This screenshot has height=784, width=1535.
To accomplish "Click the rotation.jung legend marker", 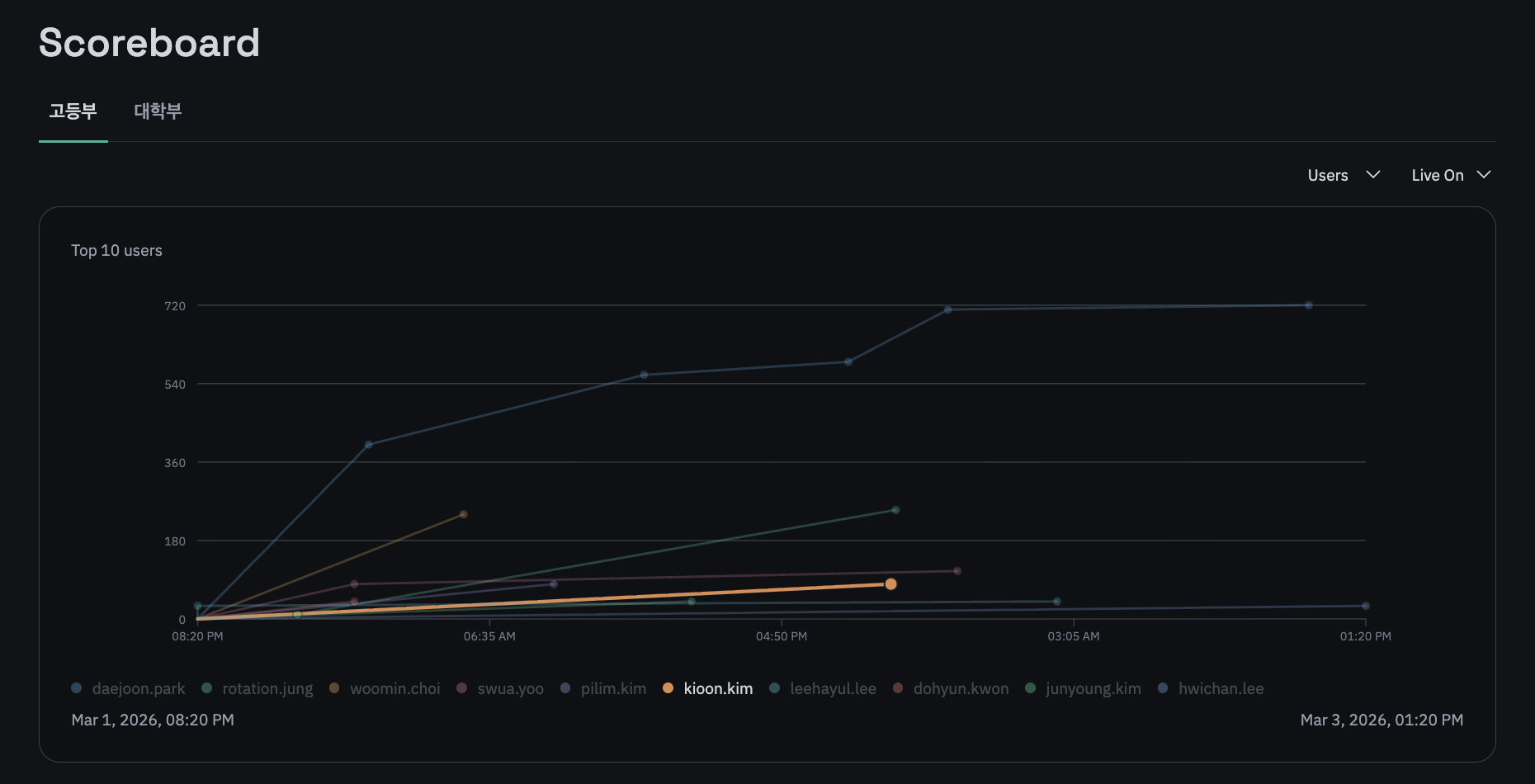I will coord(205,687).
